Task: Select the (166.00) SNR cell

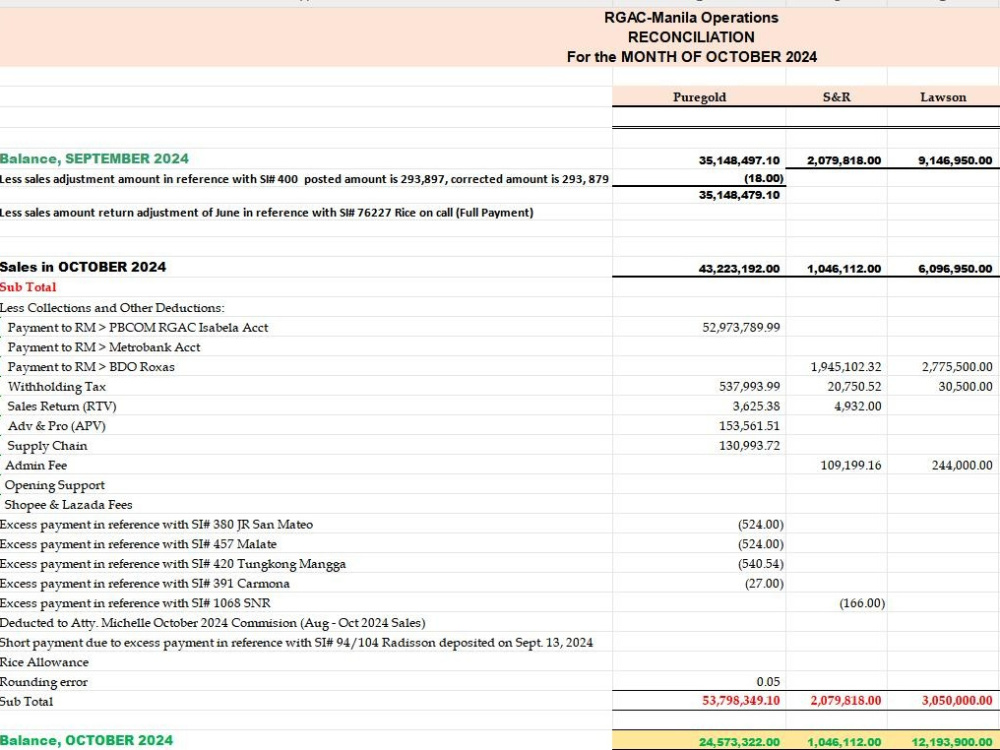Action: 862,603
